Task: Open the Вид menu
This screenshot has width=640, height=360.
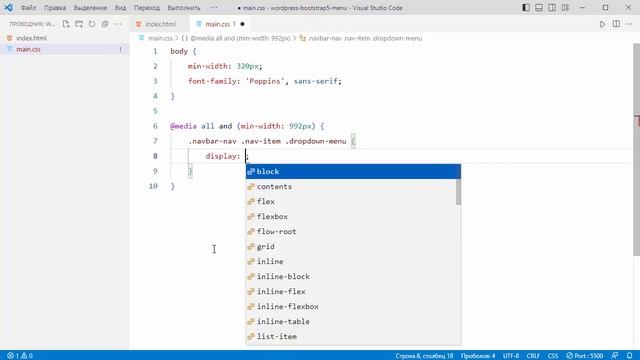Action: pos(120,8)
